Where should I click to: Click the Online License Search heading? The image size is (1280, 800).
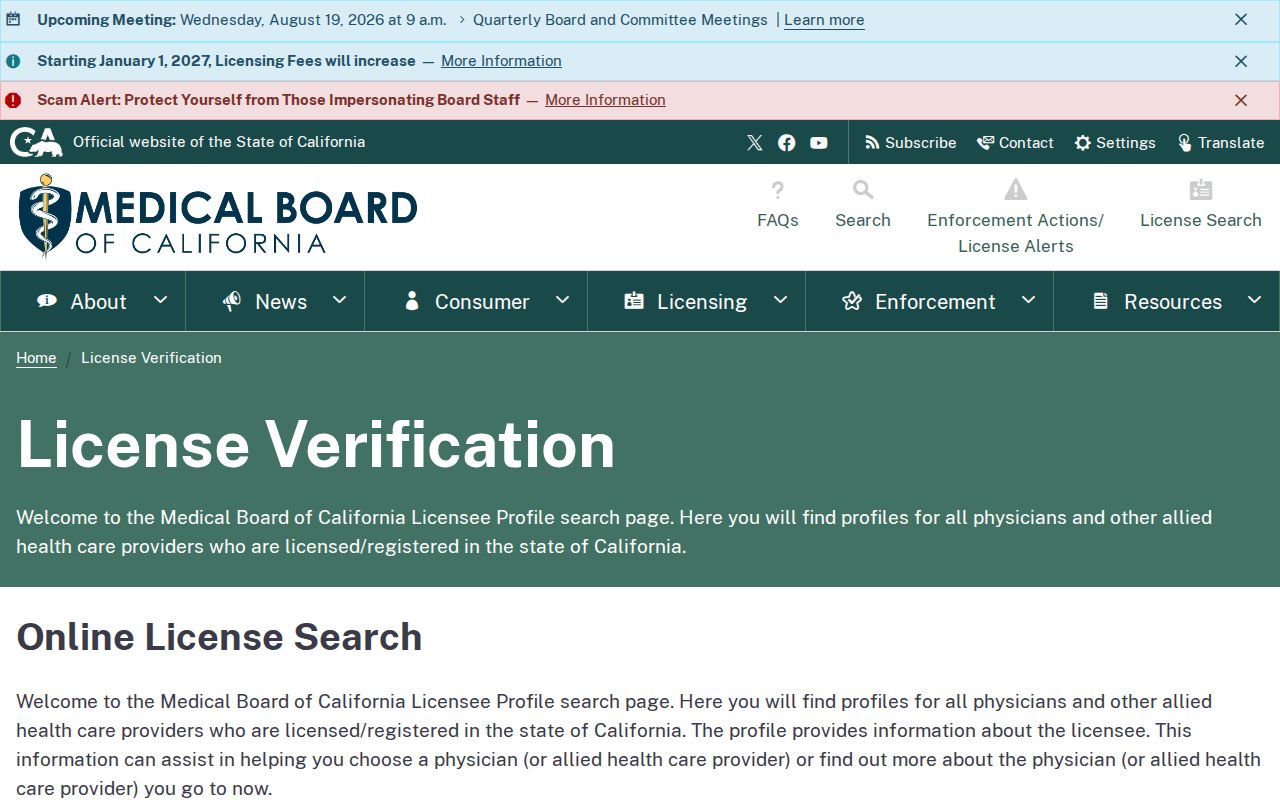coord(219,637)
